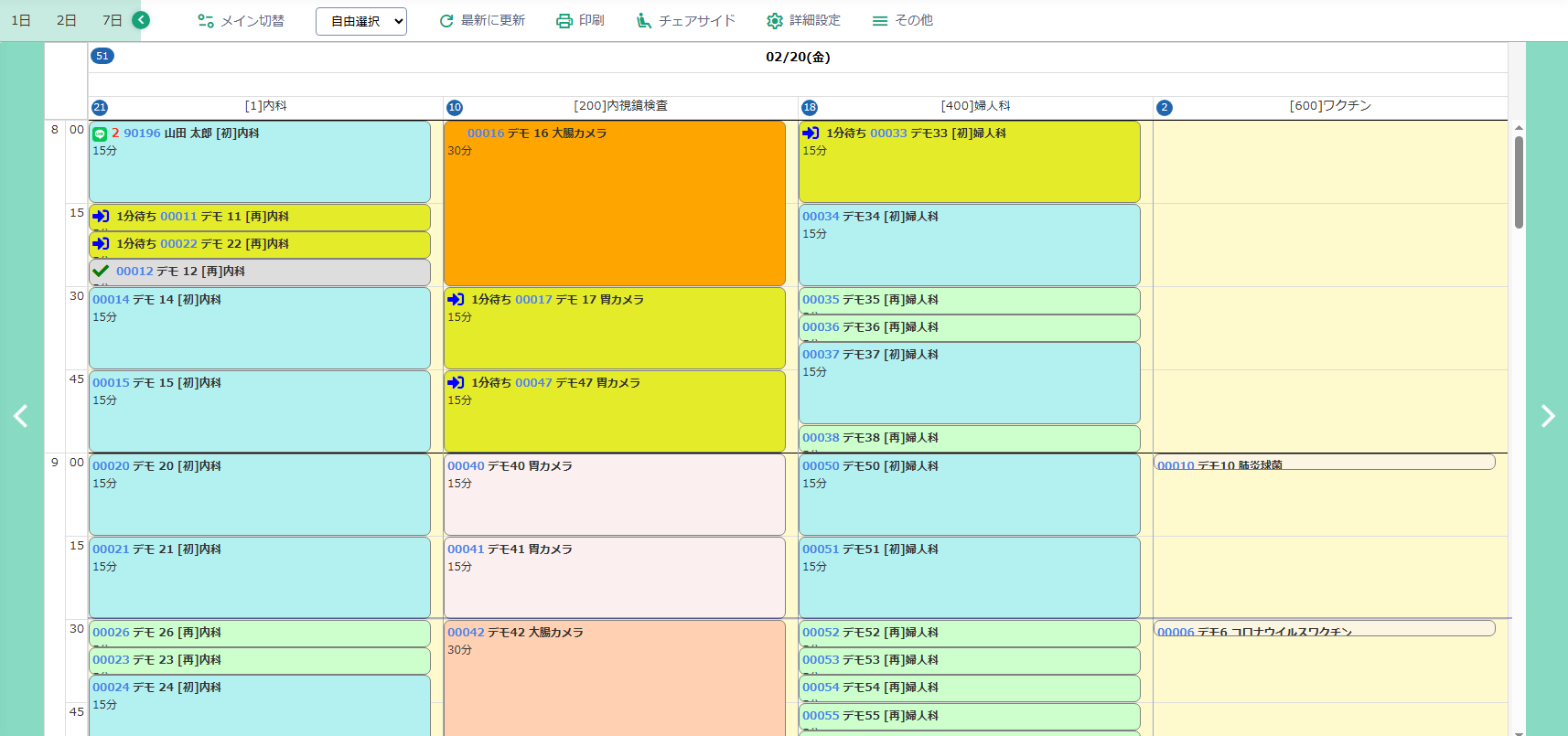
Task: Go to the next day using right arrow
Action: tap(1547, 416)
